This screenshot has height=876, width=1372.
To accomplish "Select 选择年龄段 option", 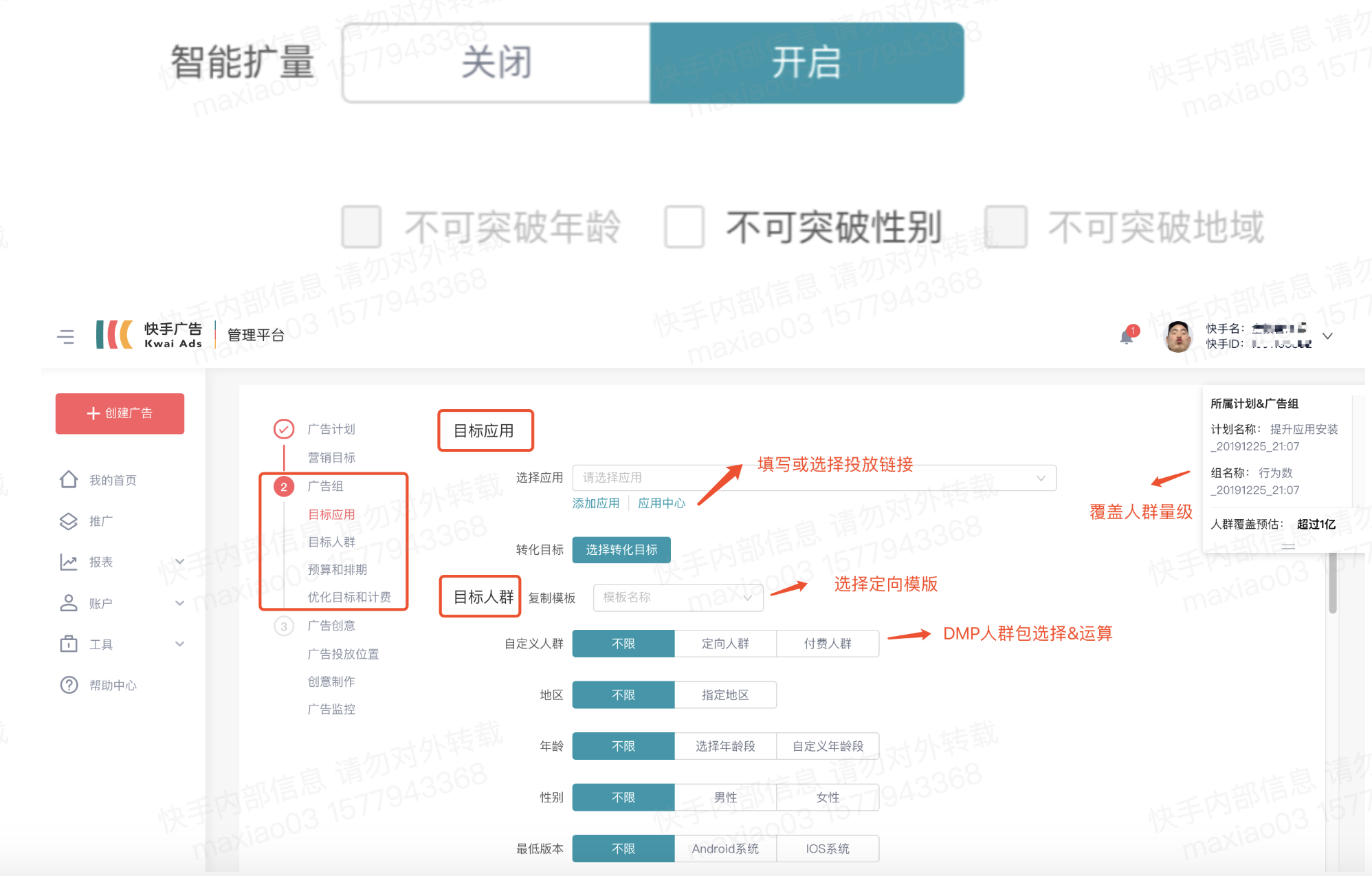I will click(x=725, y=746).
